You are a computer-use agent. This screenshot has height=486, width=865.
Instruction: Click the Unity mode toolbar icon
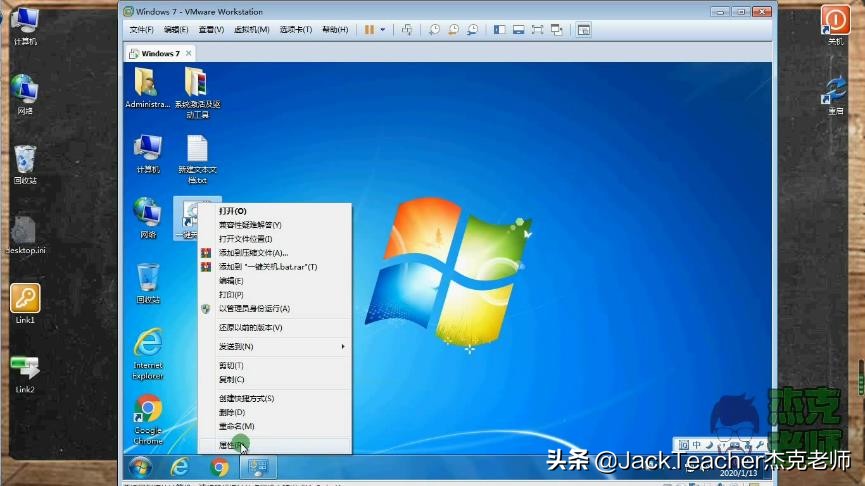pyautogui.click(x=557, y=30)
